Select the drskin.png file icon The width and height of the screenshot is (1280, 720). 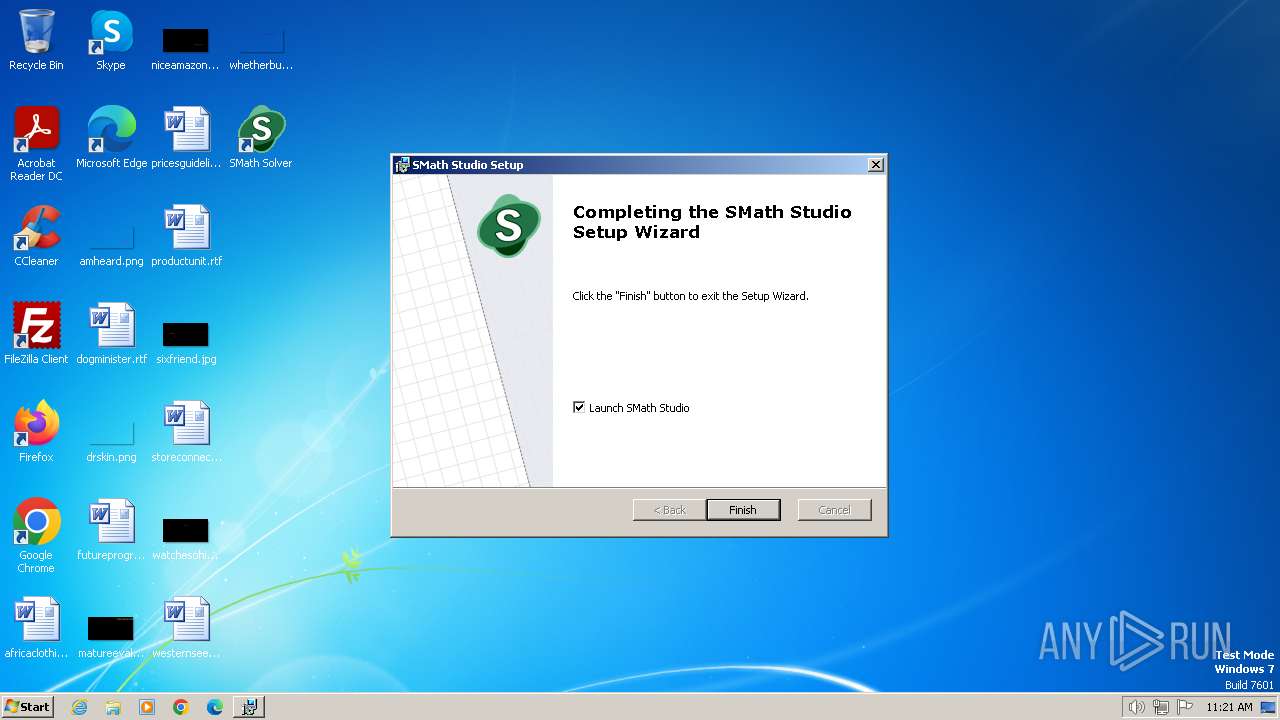(111, 440)
